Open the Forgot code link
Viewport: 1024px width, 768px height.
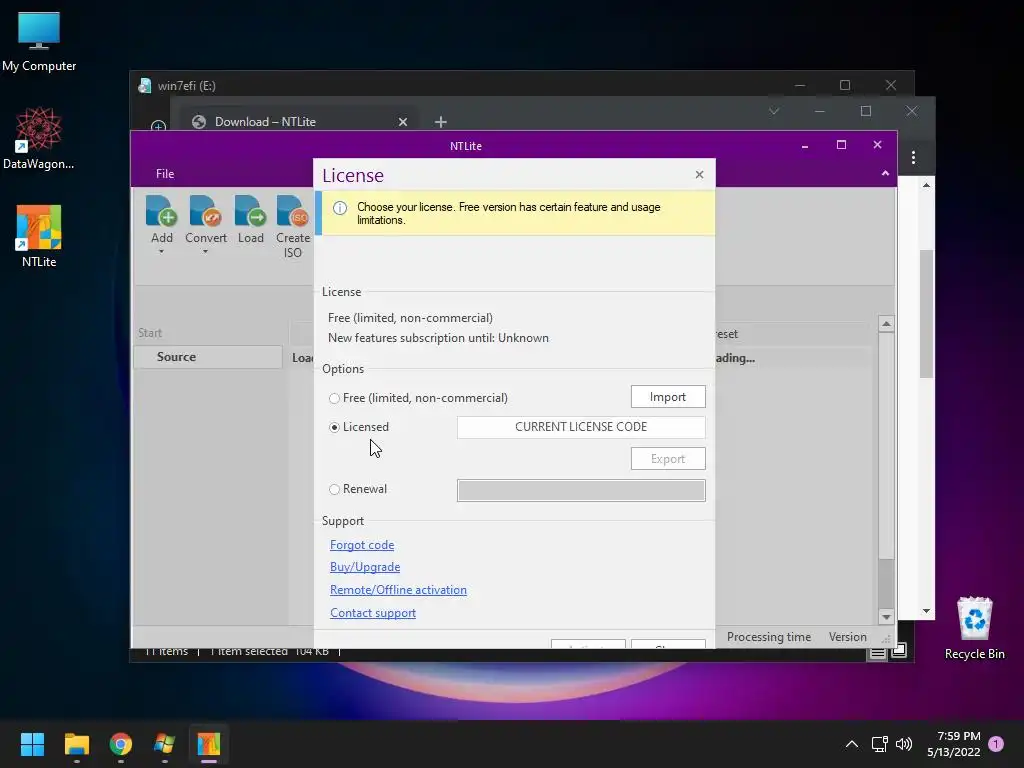point(362,545)
